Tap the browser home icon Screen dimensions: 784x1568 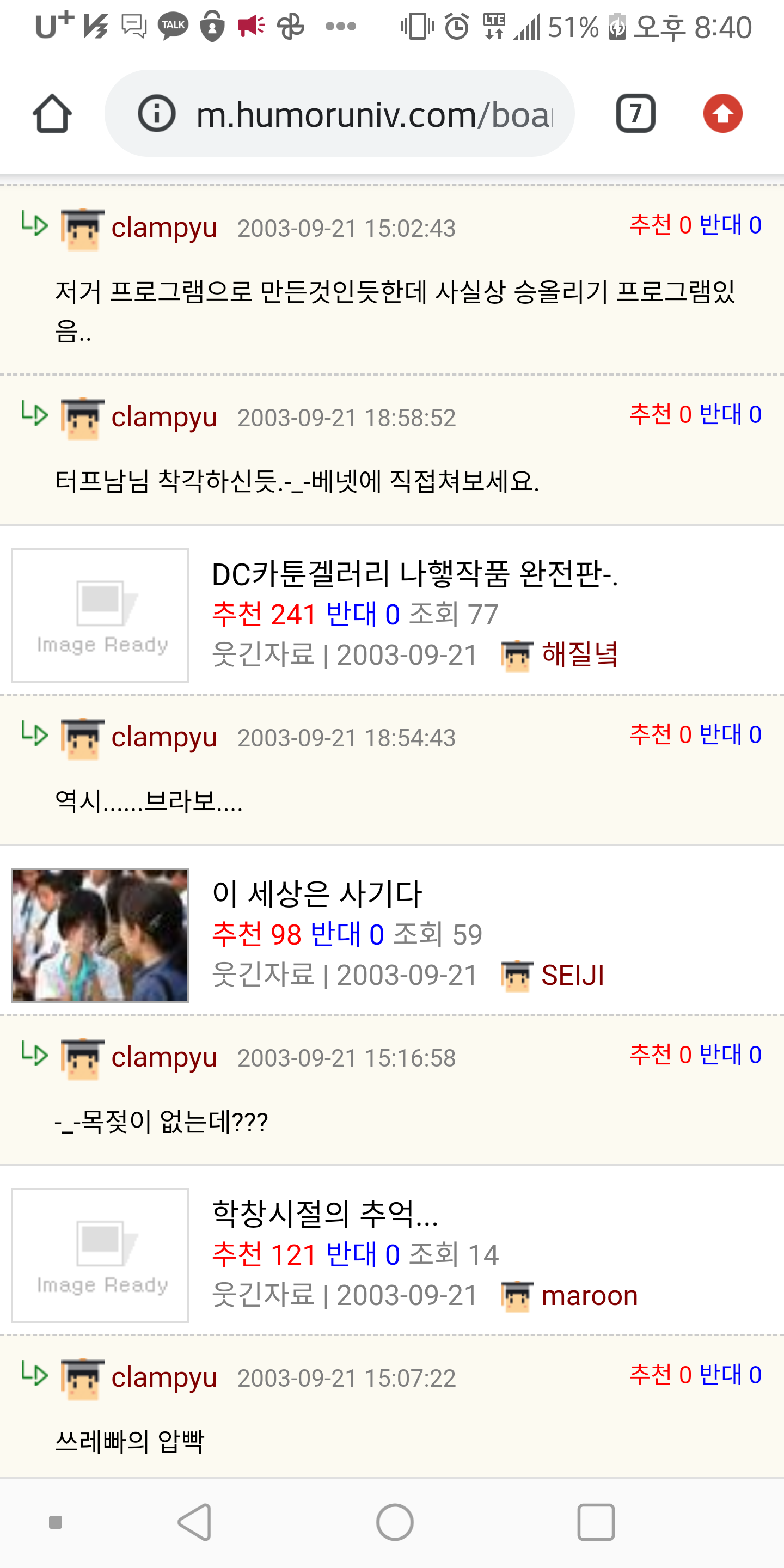coord(52,113)
